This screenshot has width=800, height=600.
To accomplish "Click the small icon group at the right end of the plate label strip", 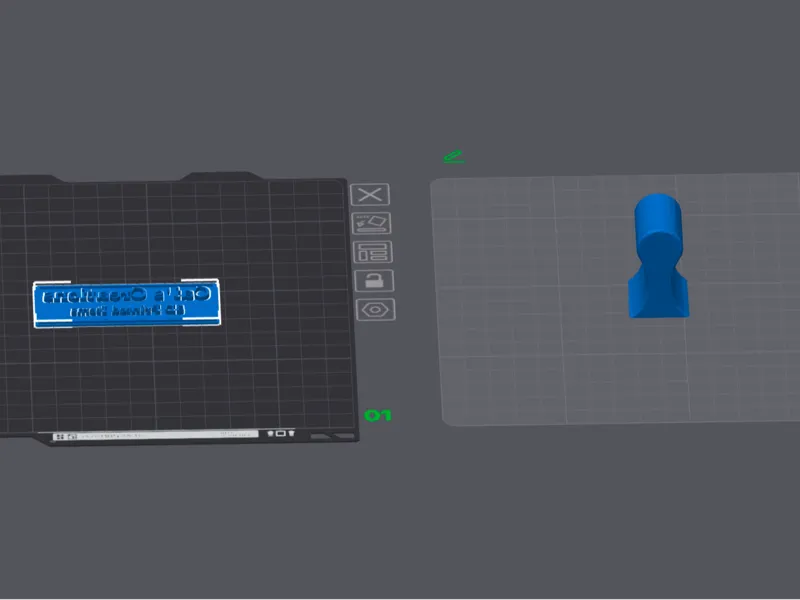I will (x=281, y=433).
